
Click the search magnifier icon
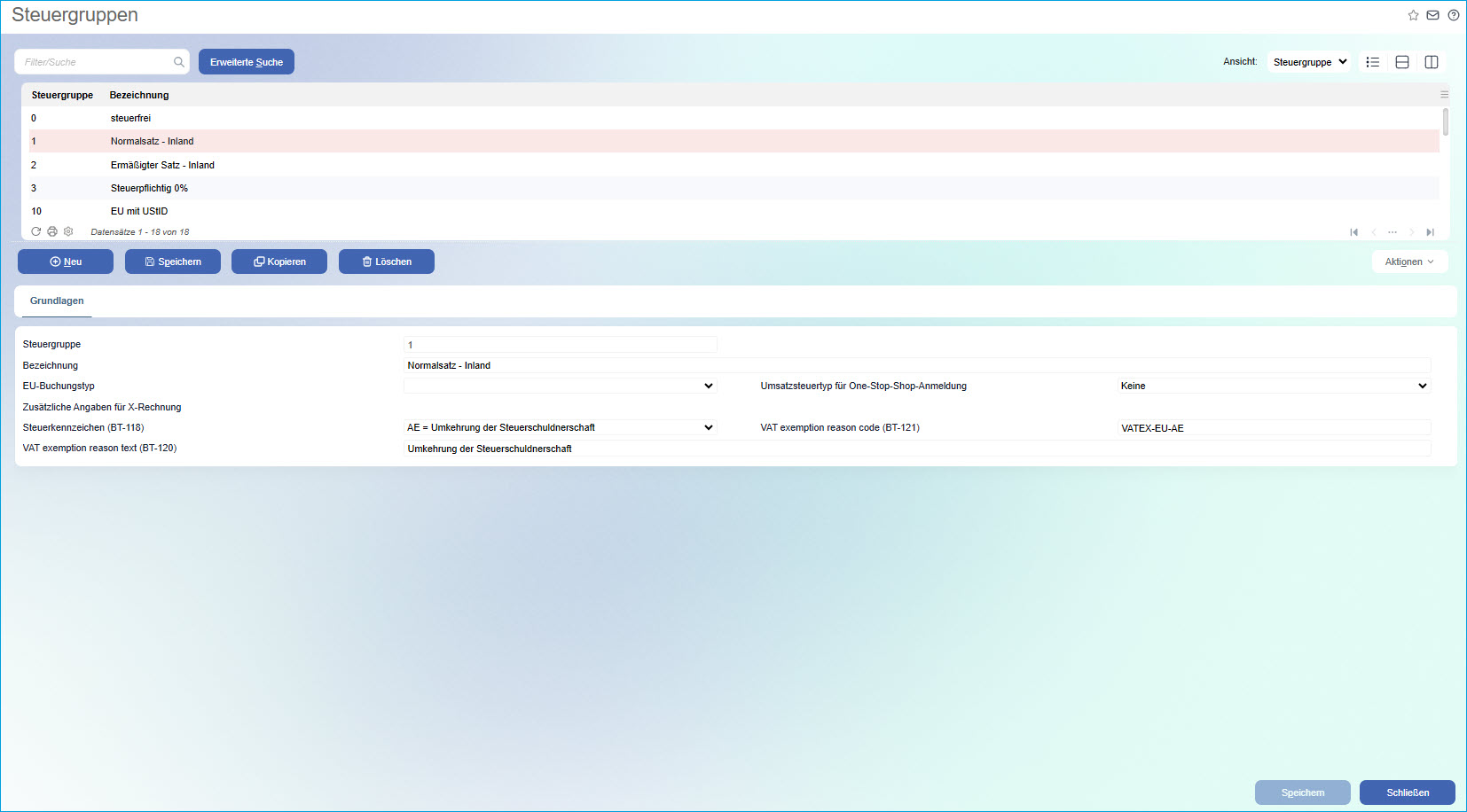179,62
